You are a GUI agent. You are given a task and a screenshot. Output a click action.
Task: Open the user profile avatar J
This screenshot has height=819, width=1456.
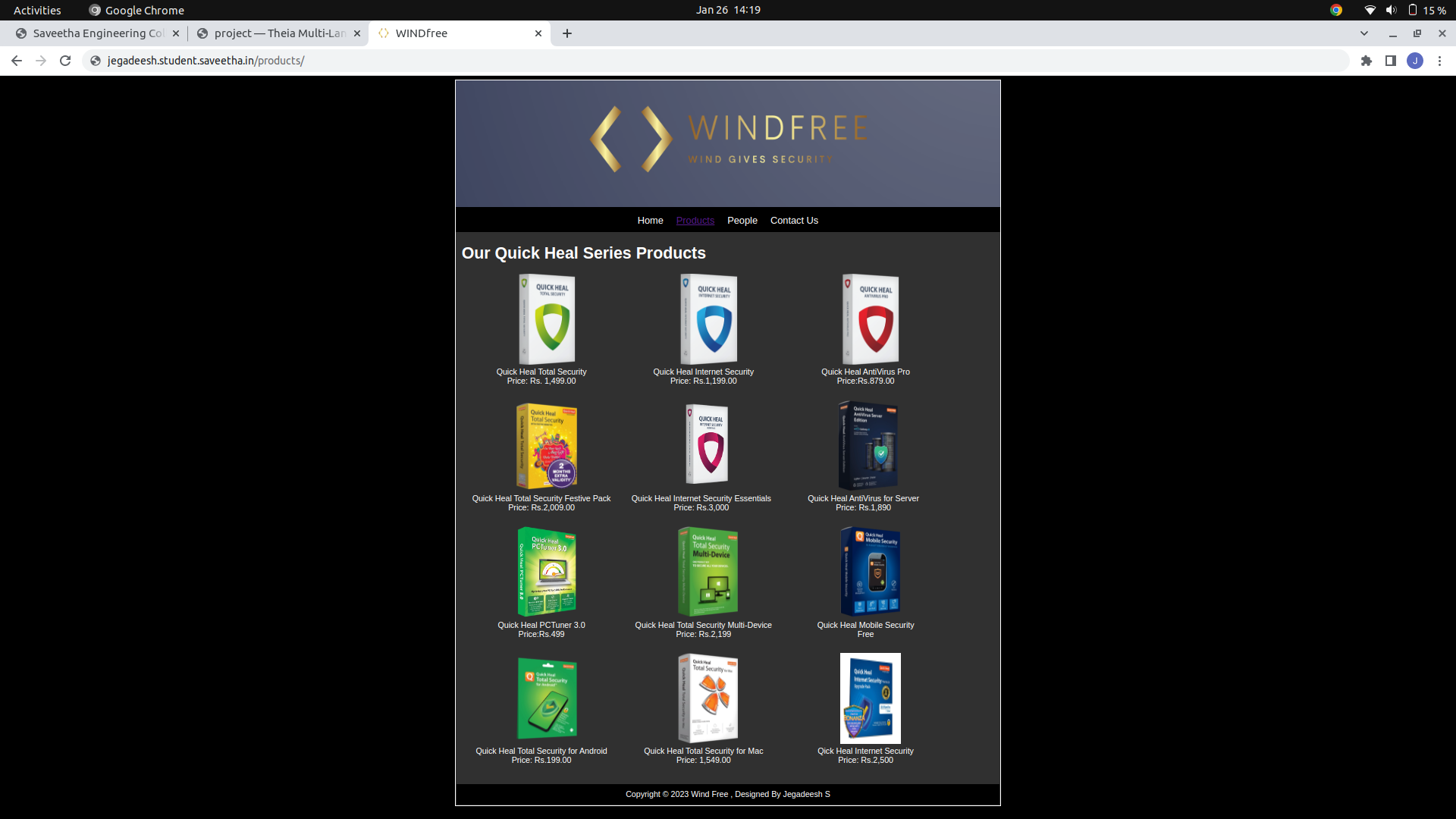[x=1415, y=61]
